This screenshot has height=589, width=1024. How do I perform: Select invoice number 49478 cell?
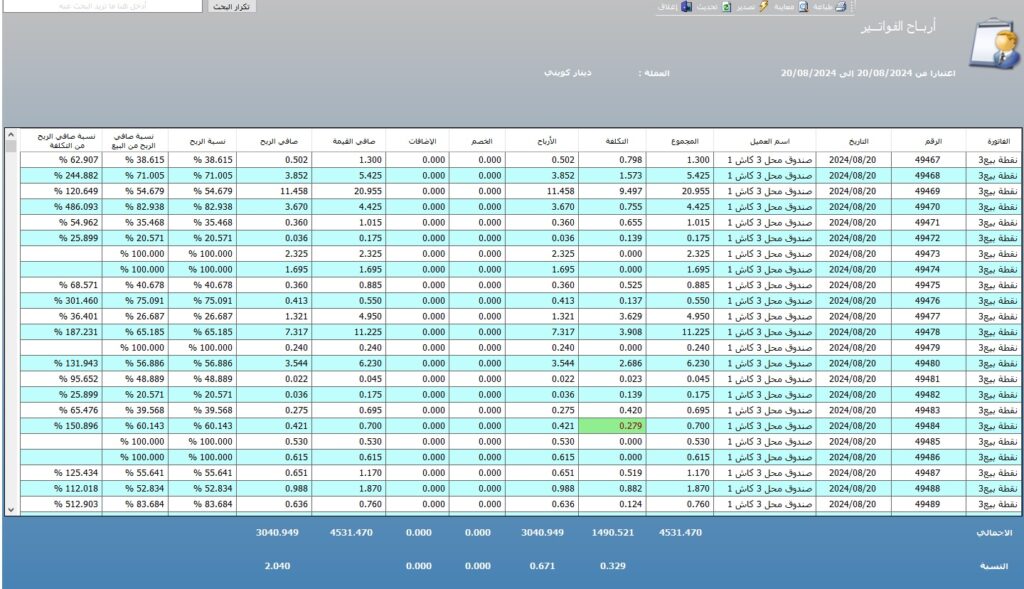tap(929, 331)
